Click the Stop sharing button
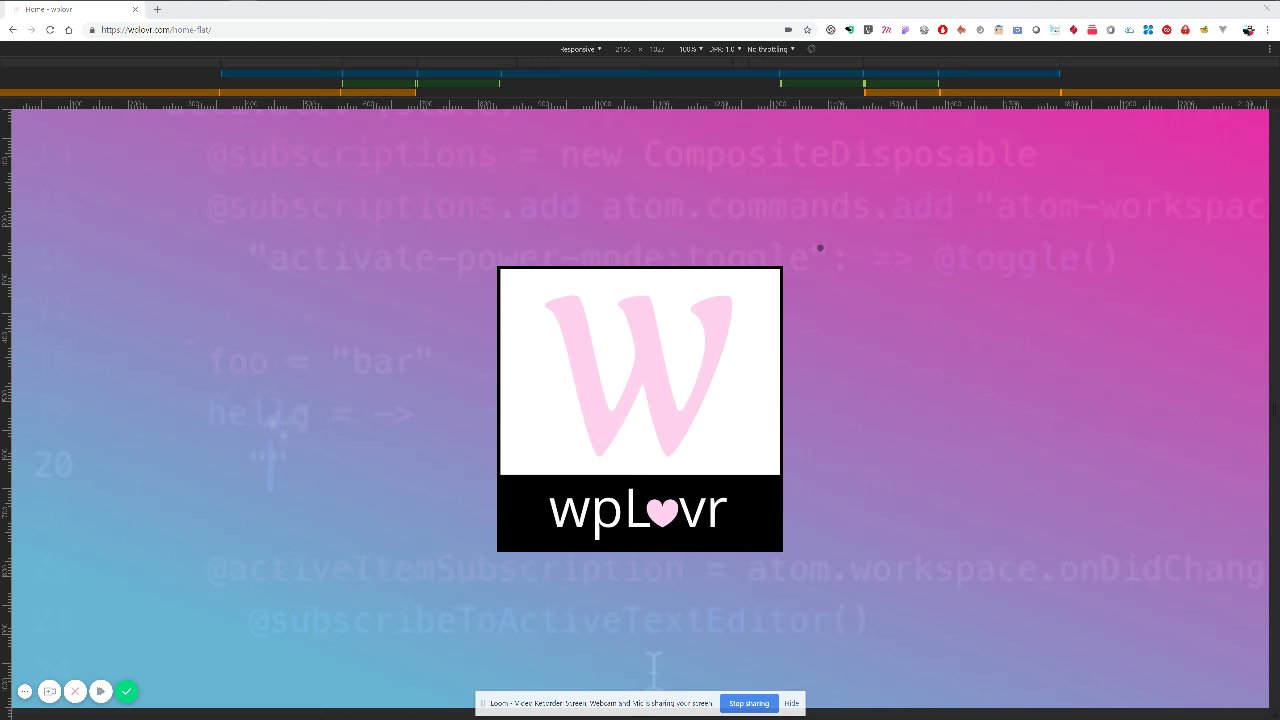 pos(749,703)
